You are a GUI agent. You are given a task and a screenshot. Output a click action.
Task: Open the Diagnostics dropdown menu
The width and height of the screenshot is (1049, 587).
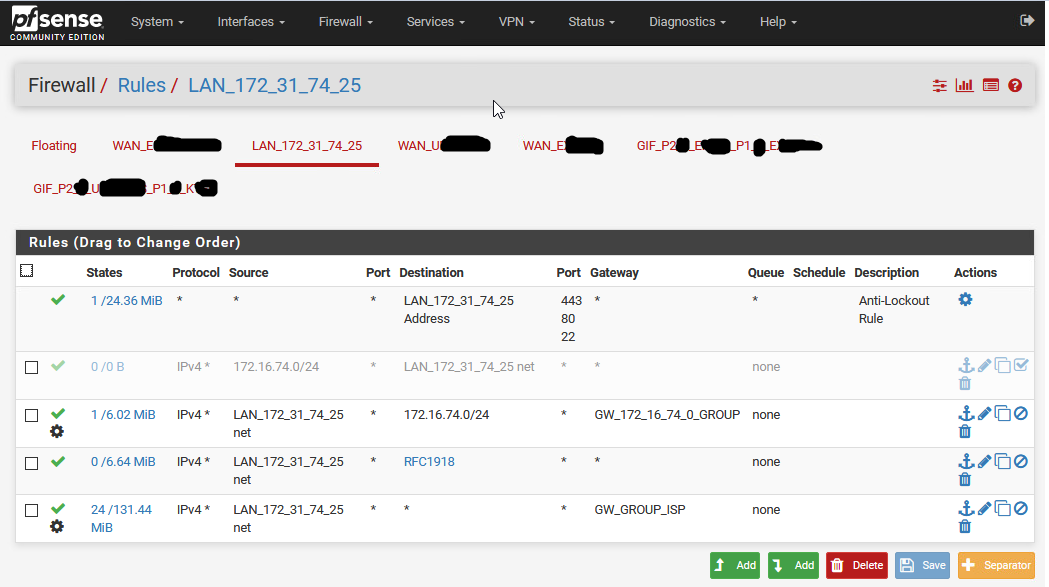pyautogui.click(x=688, y=22)
